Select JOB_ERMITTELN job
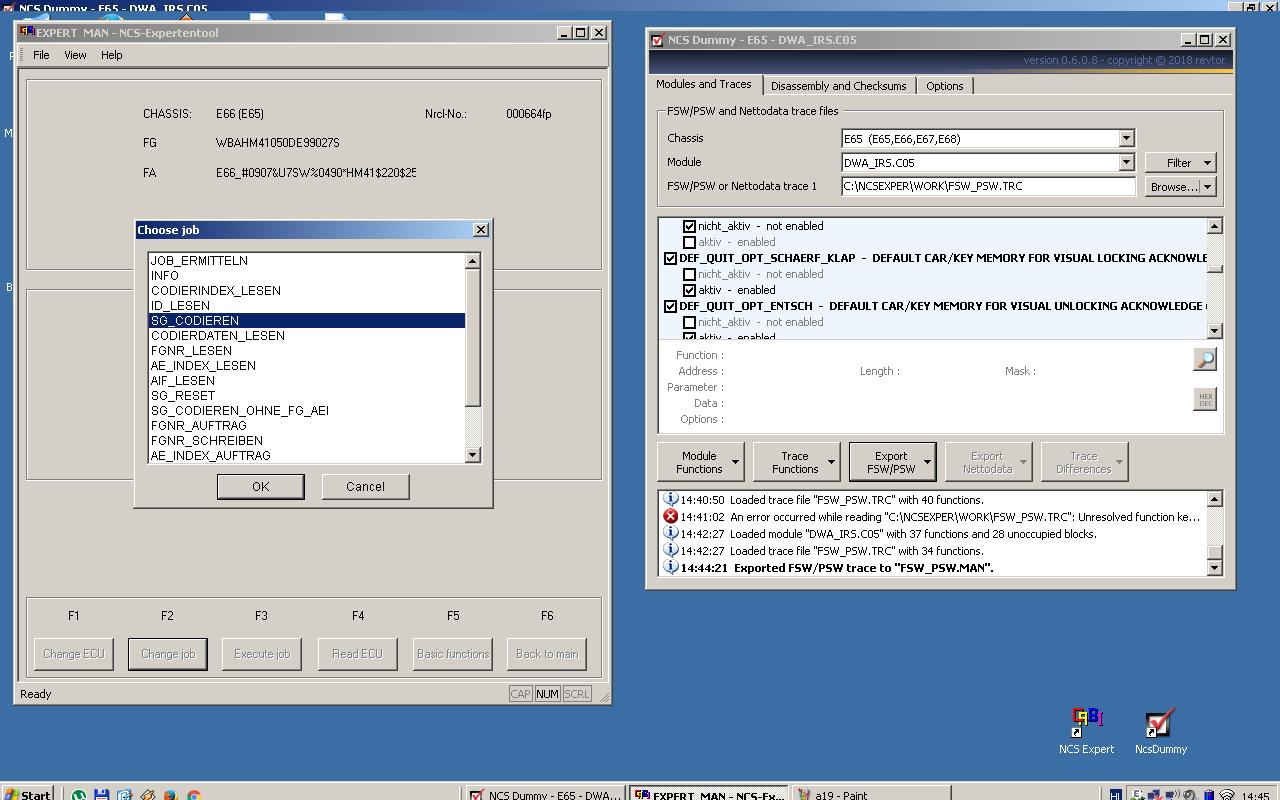Viewport: 1280px width, 800px height. [x=307, y=260]
